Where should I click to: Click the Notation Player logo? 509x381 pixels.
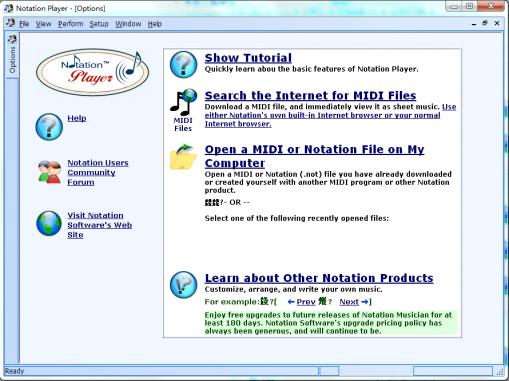click(x=93, y=72)
